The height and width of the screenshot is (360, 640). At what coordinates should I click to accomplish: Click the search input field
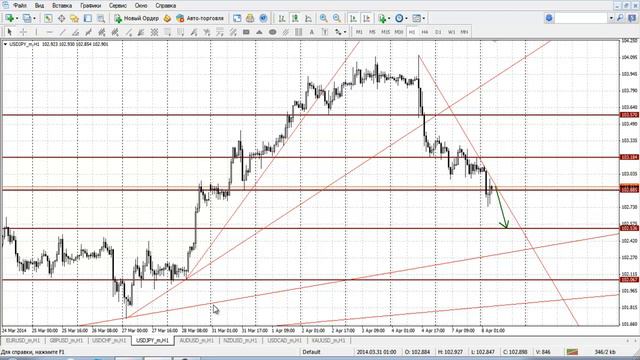point(581,18)
